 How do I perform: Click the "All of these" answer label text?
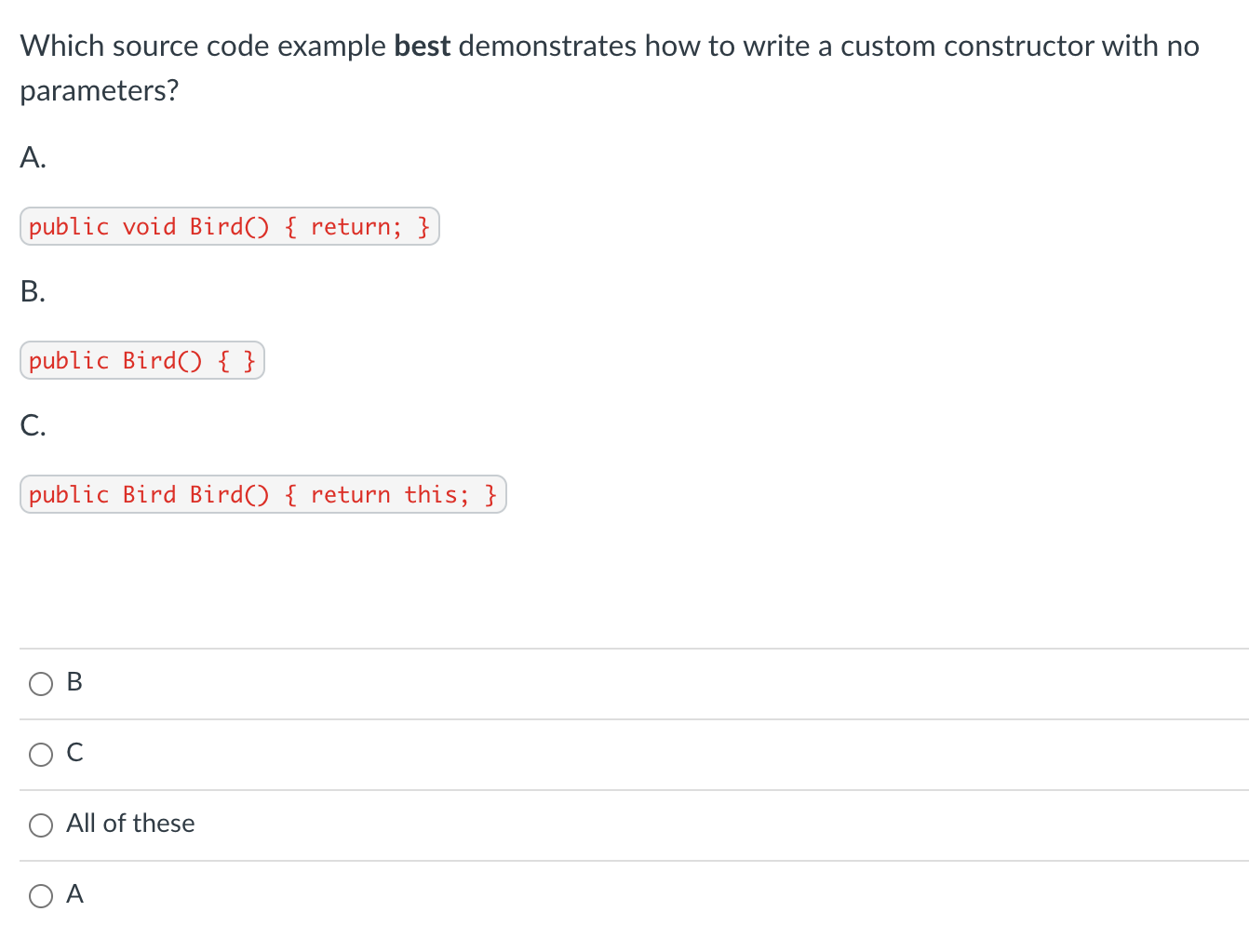[130, 824]
